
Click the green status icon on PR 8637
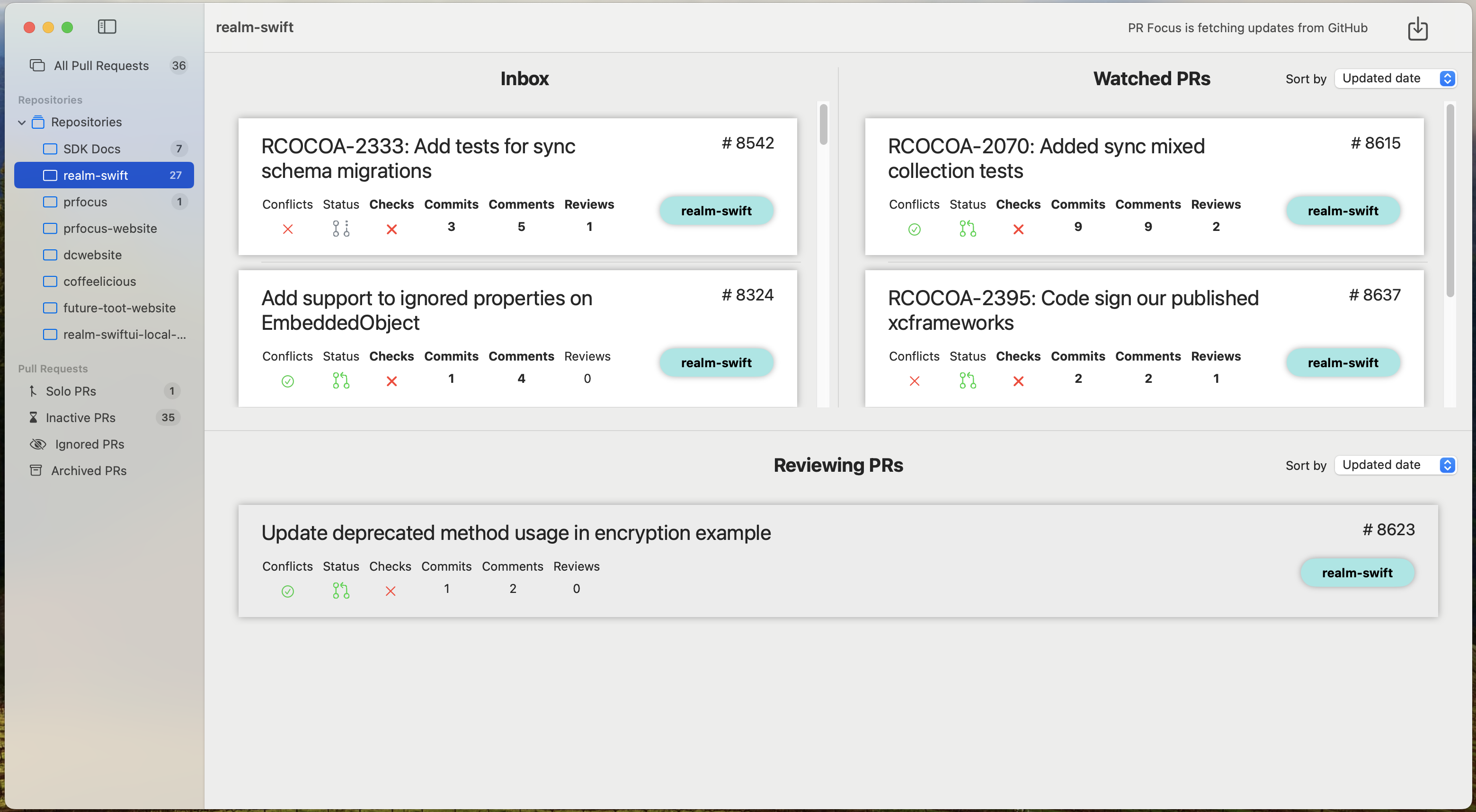[968, 380]
